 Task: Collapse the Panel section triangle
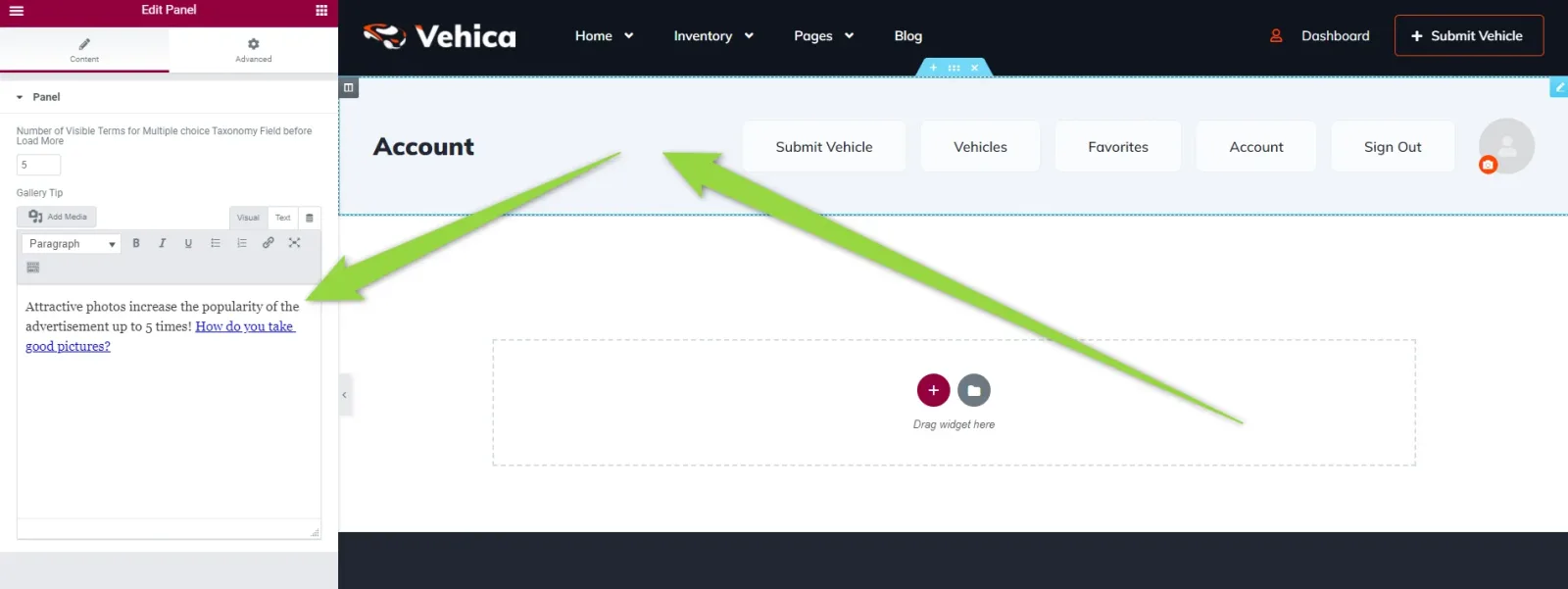click(x=20, y=97)
